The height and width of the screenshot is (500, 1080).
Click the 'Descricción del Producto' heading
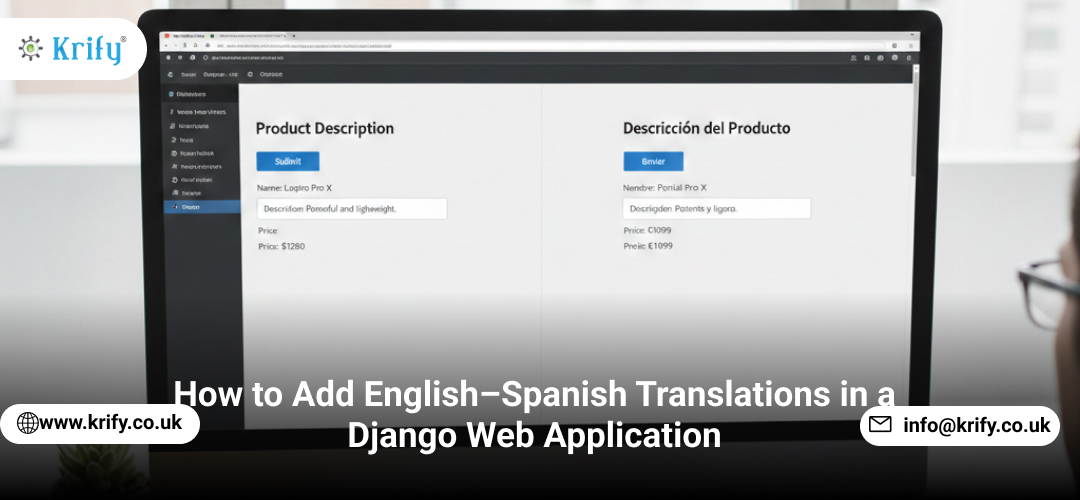tap(706, 128)
